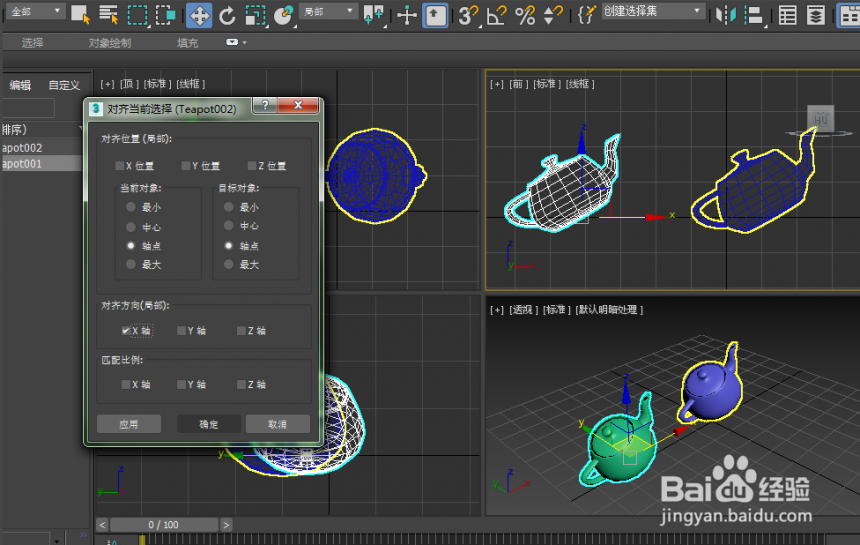The height and width of the screenshot is (545, 860).
Task: Toggle the Window/Crossing selection icon
Action: tap(165, 15)
